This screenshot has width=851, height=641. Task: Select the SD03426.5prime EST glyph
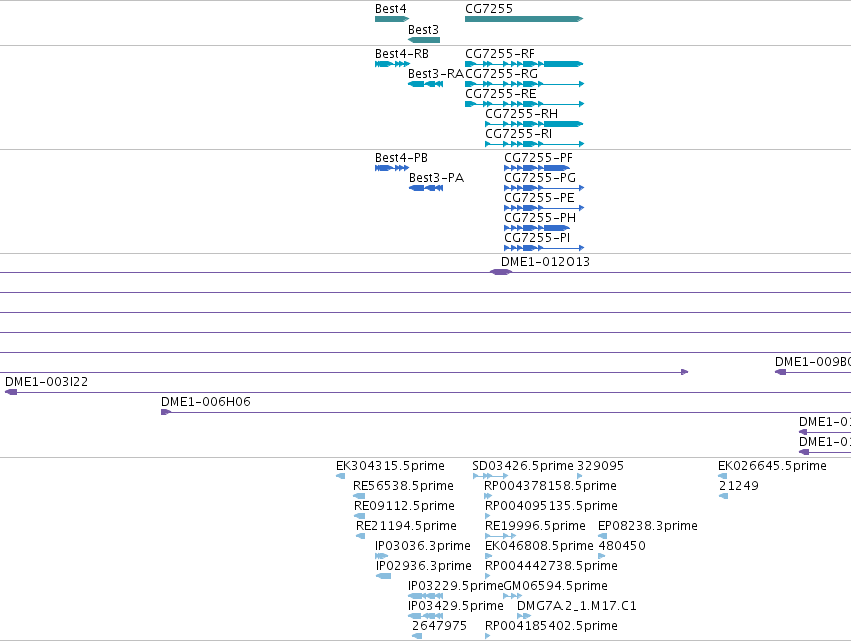(x=491, y=477)
